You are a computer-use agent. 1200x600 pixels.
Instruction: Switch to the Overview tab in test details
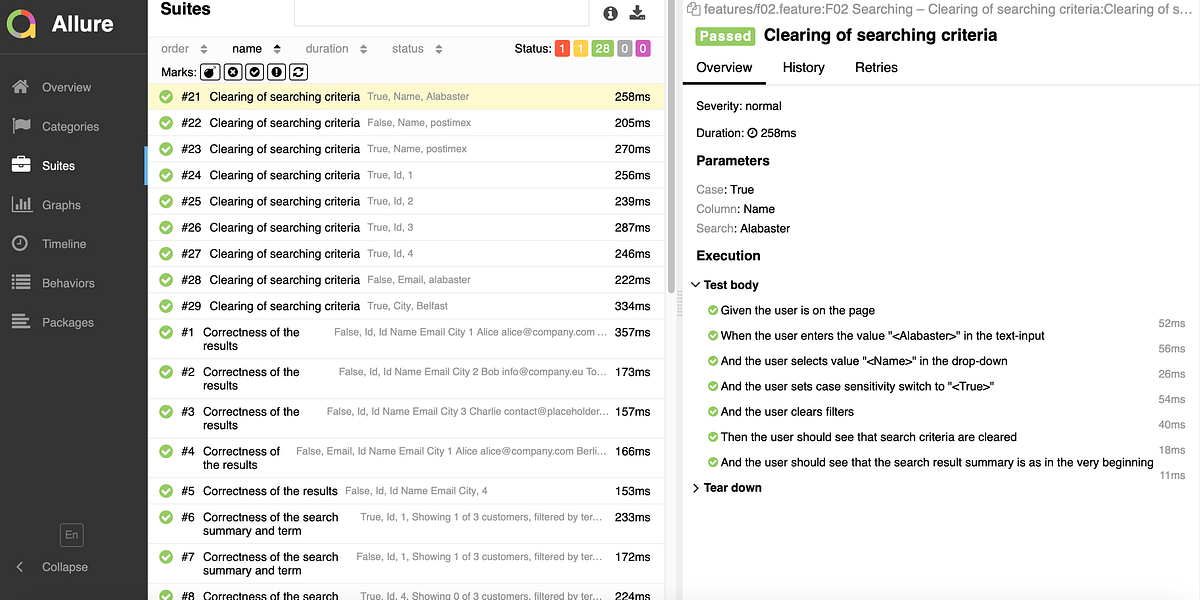click(x=724, y=67)
